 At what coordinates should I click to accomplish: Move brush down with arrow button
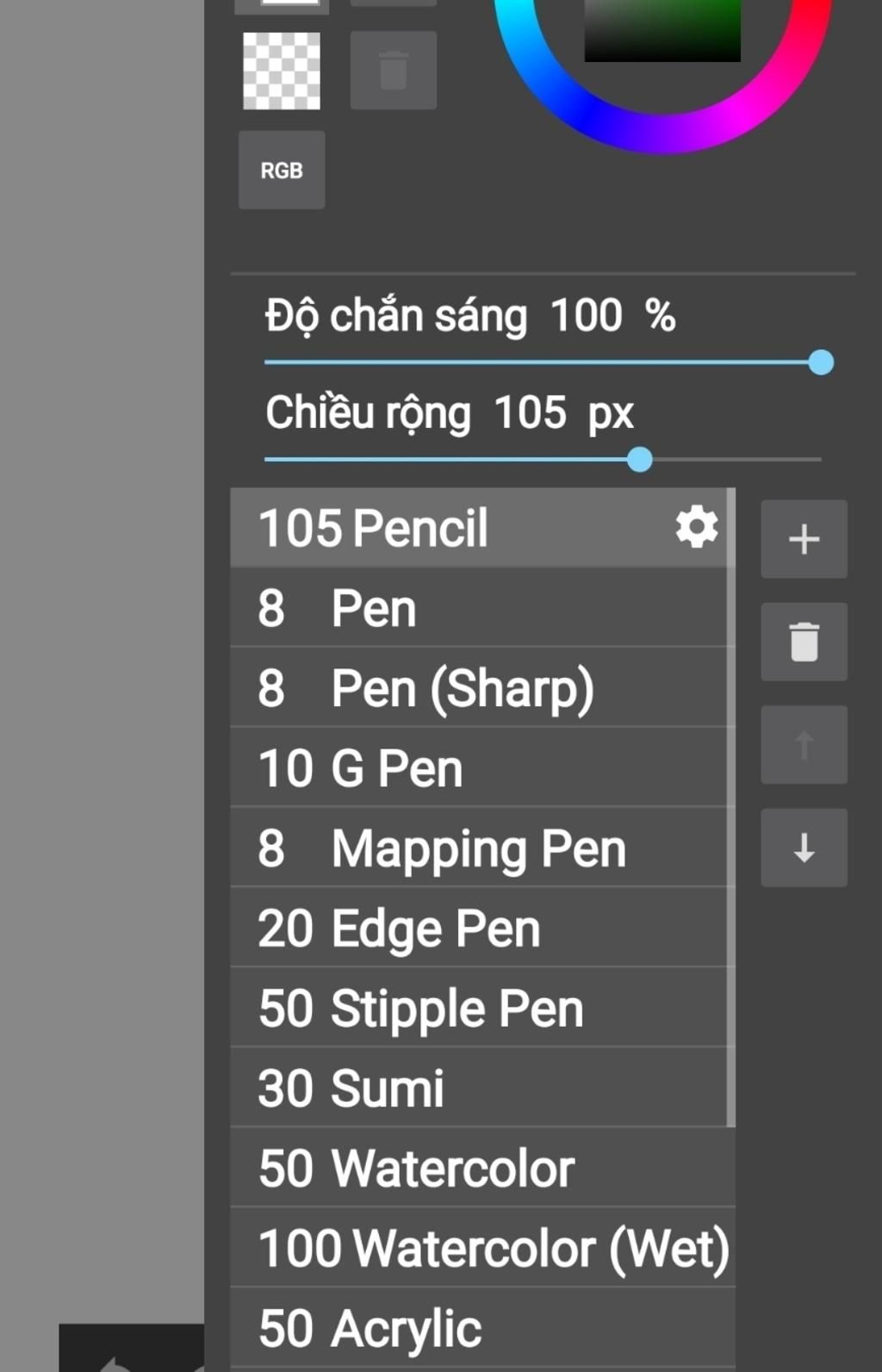[804, 847]
